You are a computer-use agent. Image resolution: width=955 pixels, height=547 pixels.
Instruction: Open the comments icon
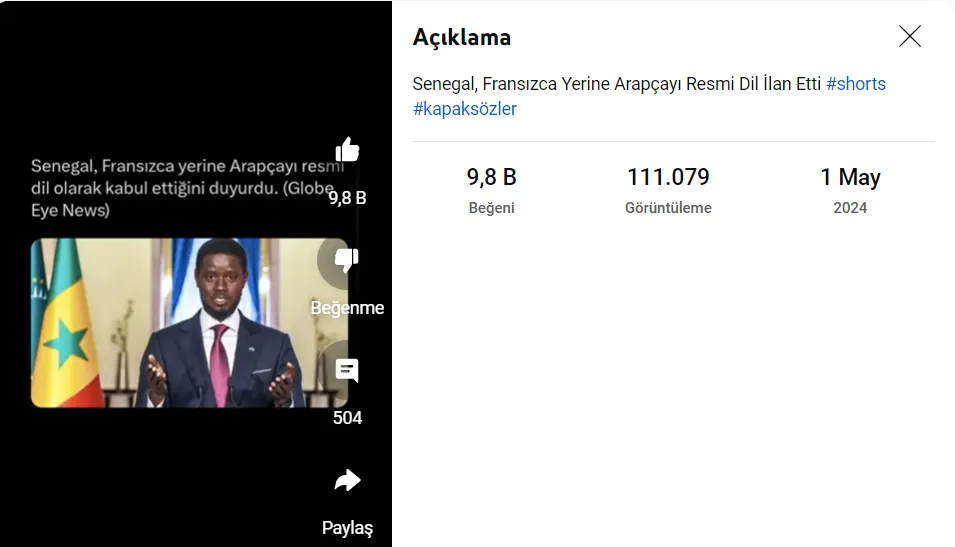click(x=347, y=370)
